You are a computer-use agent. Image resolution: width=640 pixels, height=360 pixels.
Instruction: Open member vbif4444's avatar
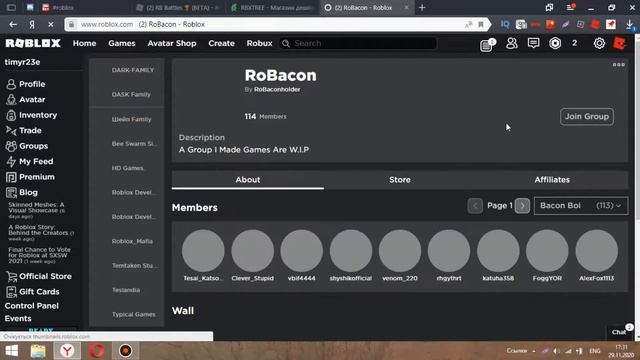click(302, 251)
